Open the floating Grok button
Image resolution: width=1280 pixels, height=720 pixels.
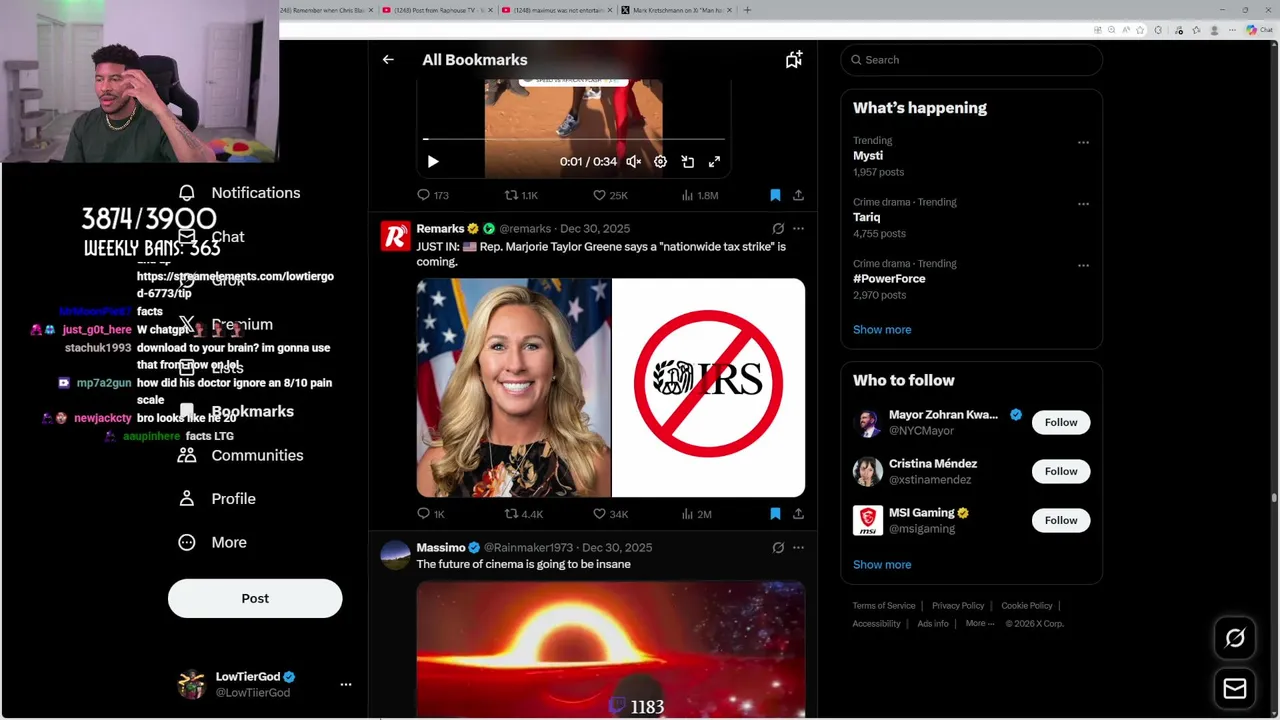1235,638
